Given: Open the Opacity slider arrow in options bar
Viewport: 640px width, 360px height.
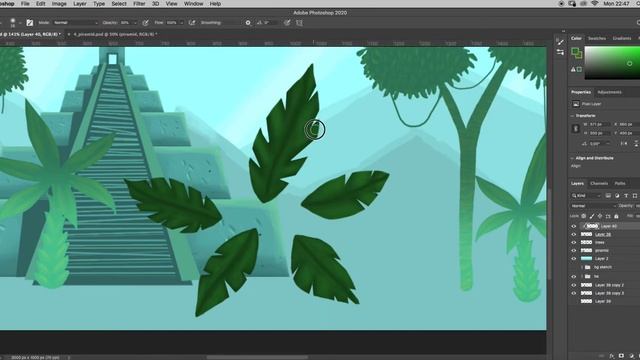Looking at the screenshot, I should 135,23.
